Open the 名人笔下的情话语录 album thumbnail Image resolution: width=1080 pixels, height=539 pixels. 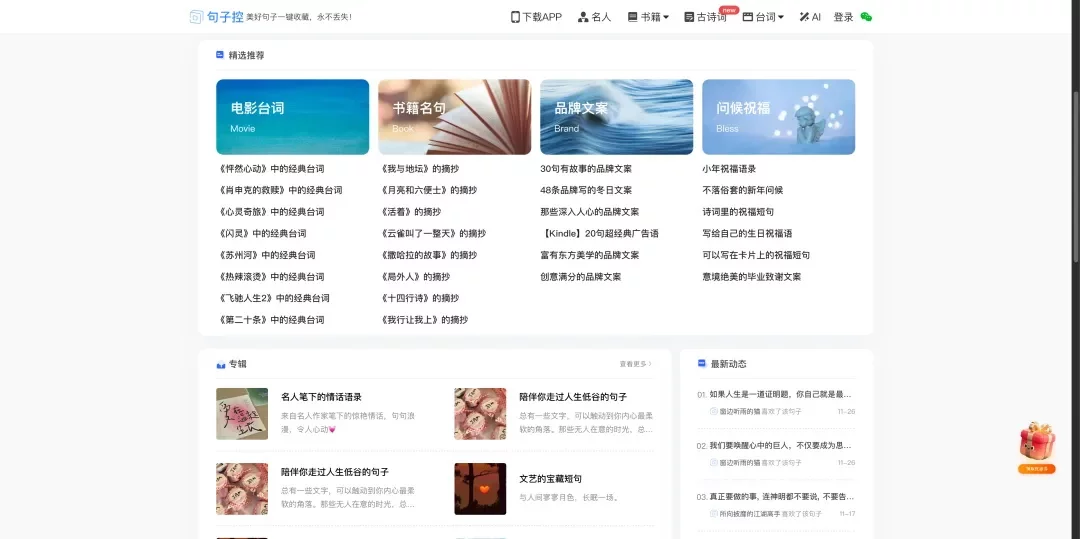(242, 414)
